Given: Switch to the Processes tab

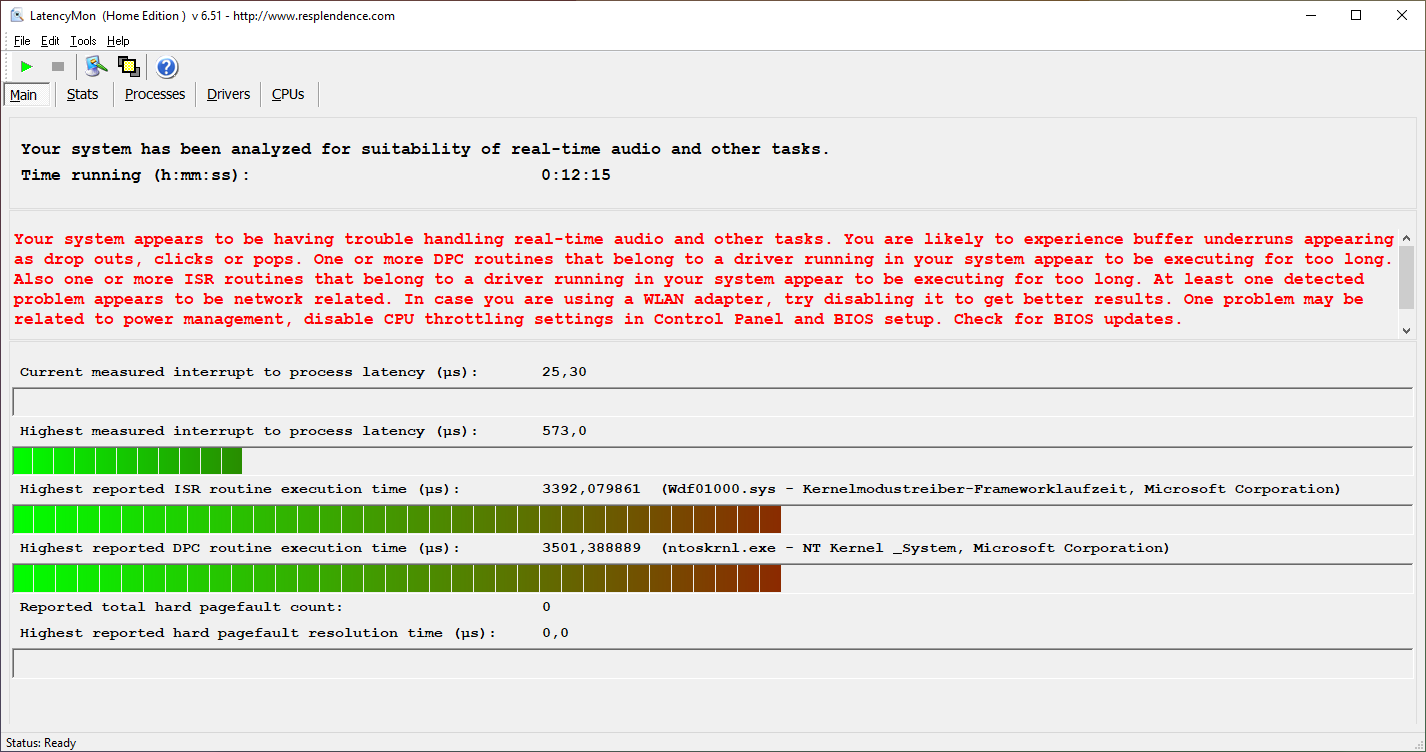Looking at the screenshot, I should 155,94.
